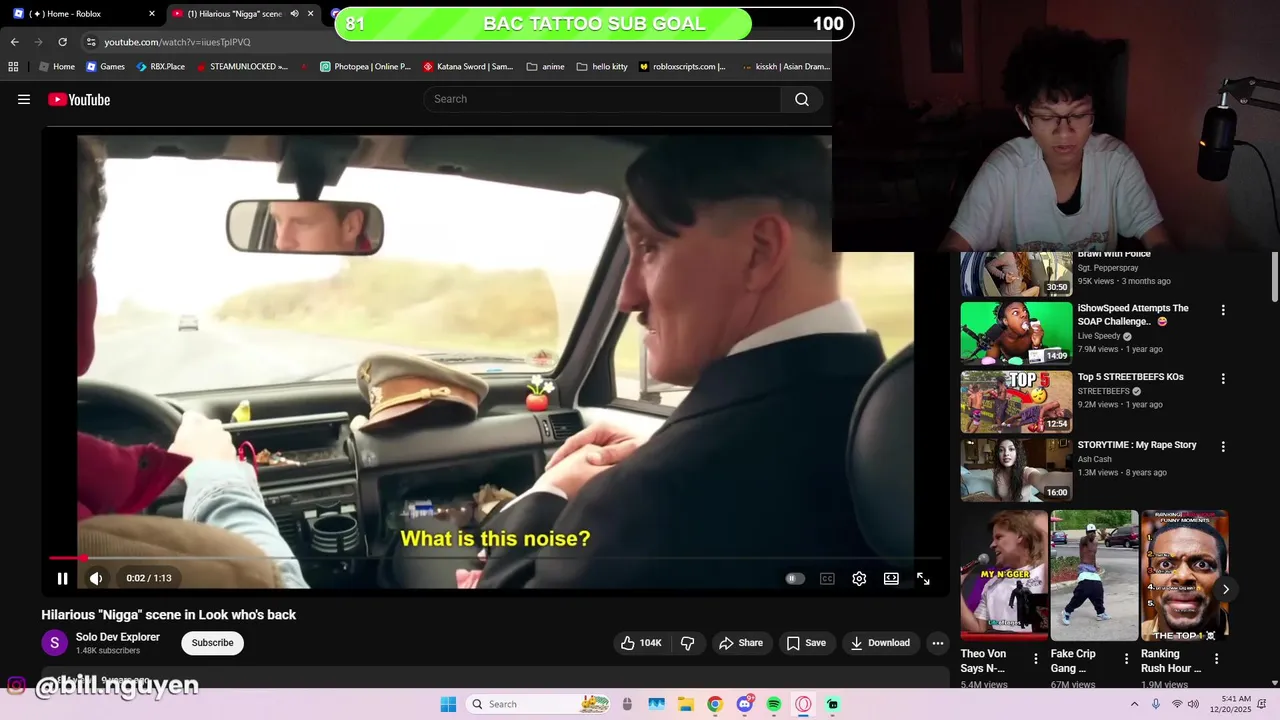This screenshot has width=1280, height=720.
Task: Like the video (104K thumbs up)
Action: (641, 643)
